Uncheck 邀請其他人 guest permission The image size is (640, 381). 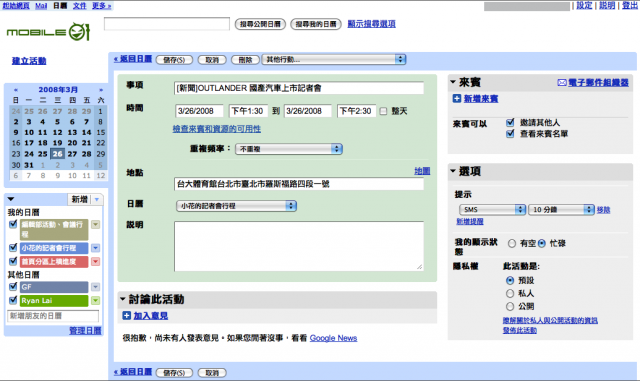coord(510,123)
